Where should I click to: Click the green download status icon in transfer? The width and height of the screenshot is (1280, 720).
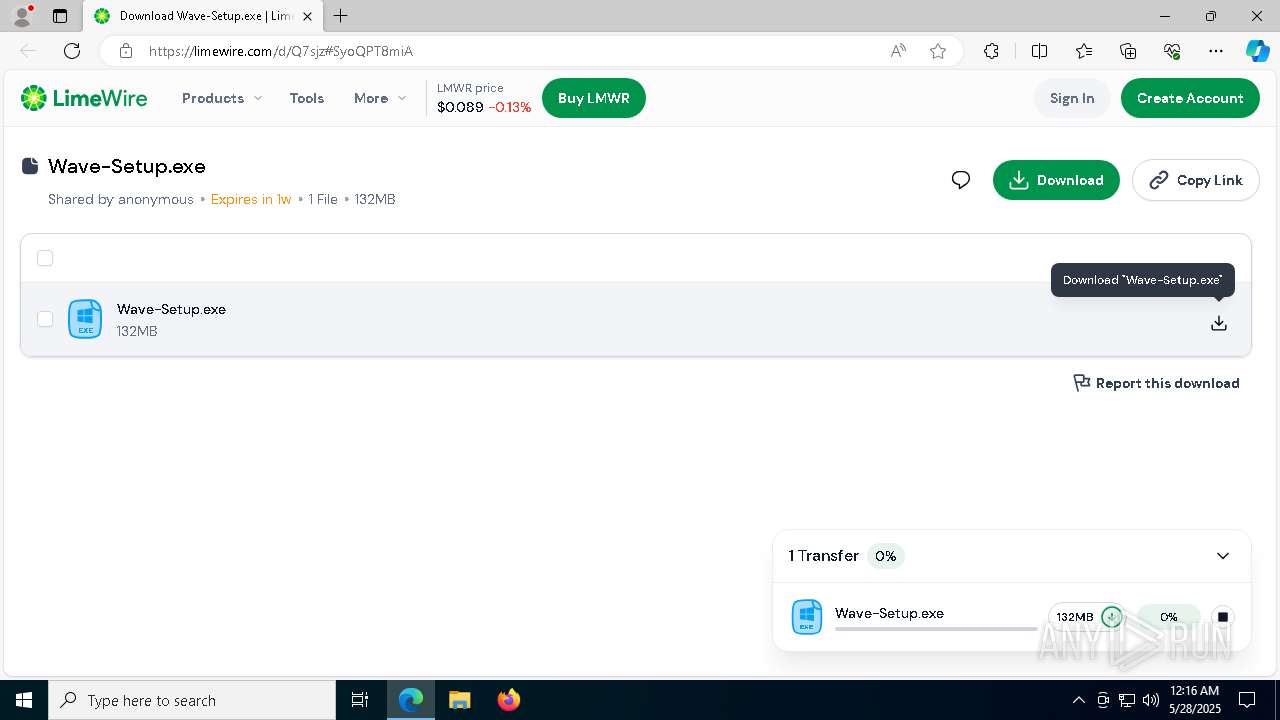pyautogui.click(x=1111, y=617)
